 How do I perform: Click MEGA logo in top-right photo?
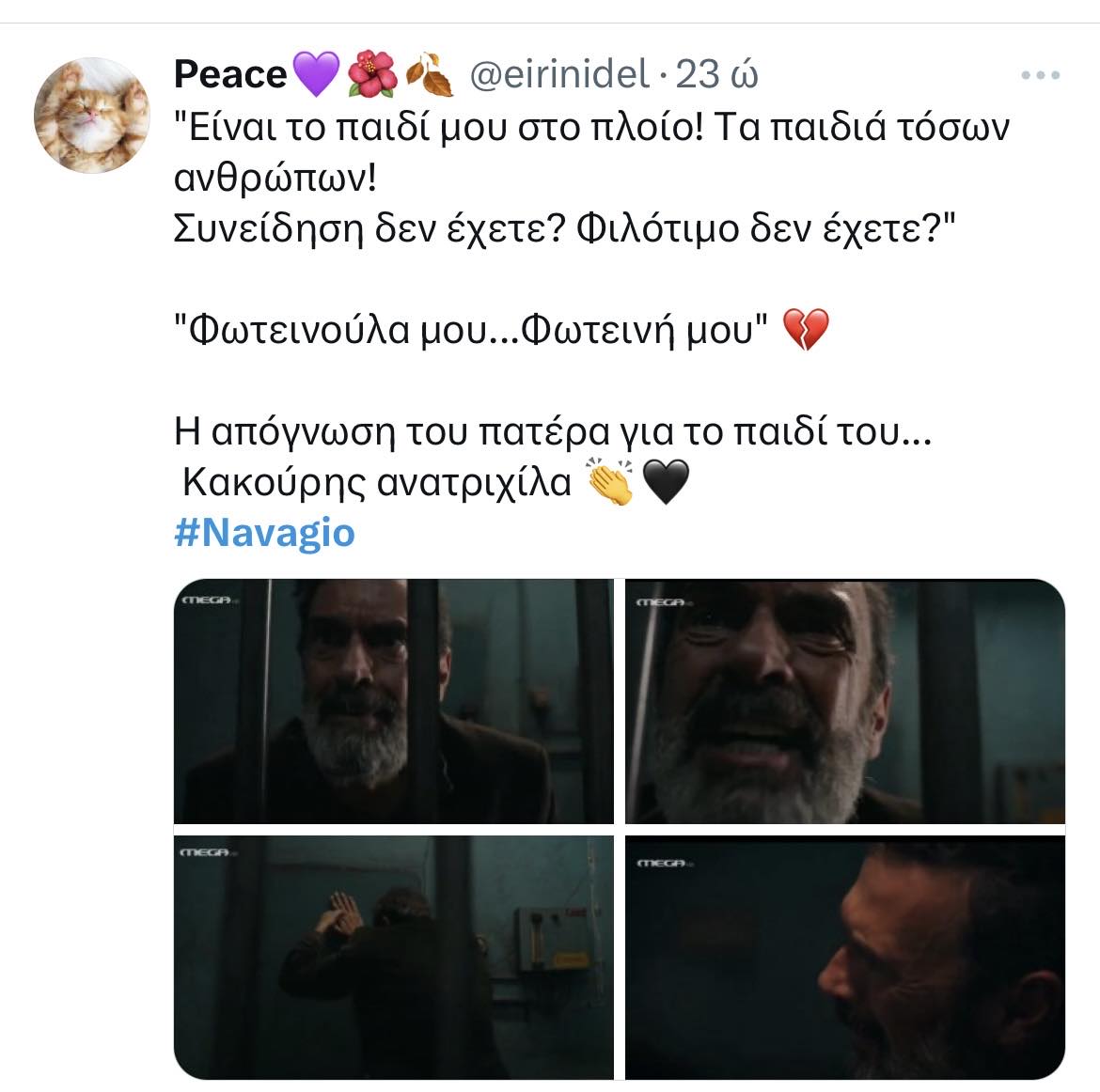pyautogui.click(x=664, y=601)
